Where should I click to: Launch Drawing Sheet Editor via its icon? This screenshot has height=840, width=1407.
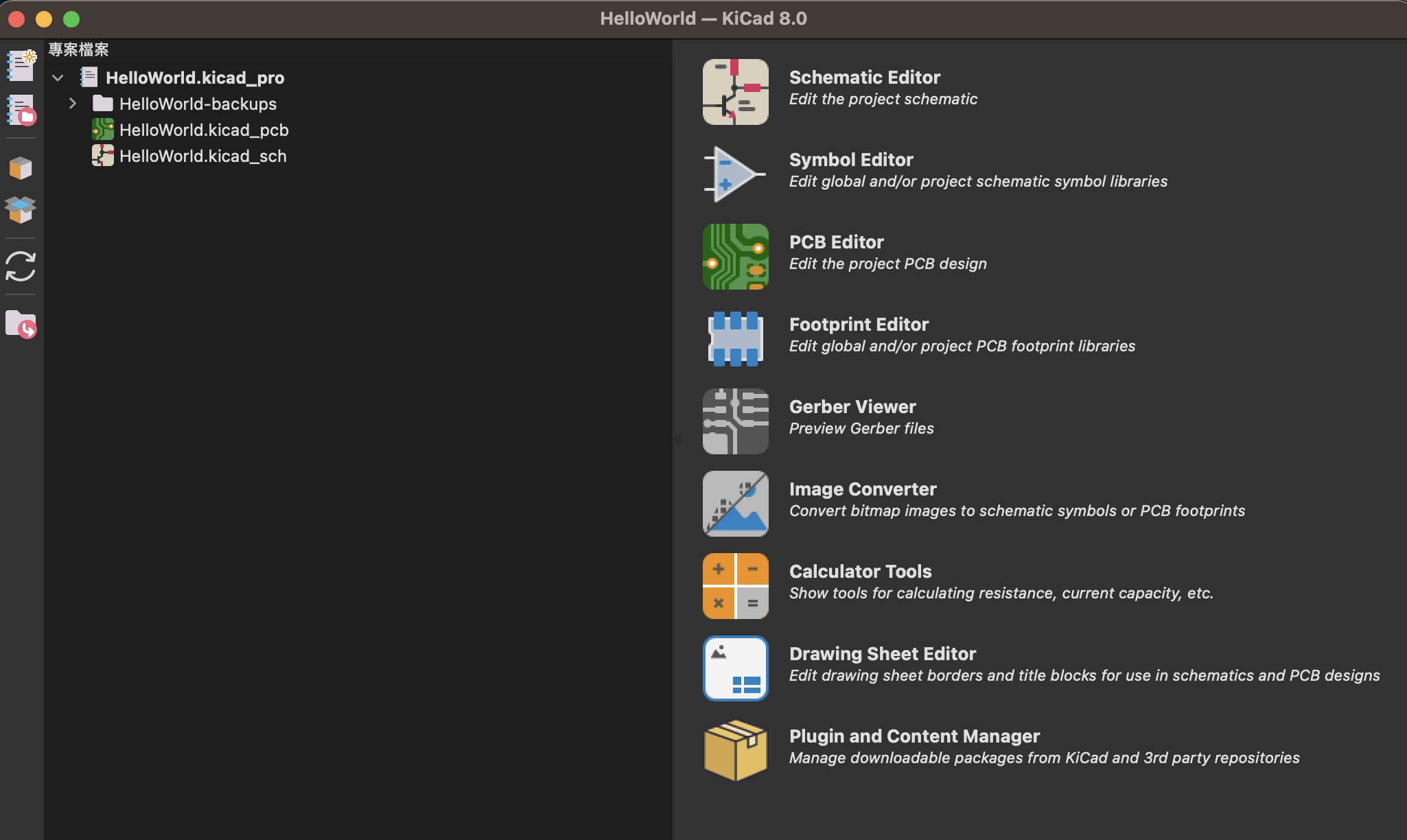coord(735,668)
